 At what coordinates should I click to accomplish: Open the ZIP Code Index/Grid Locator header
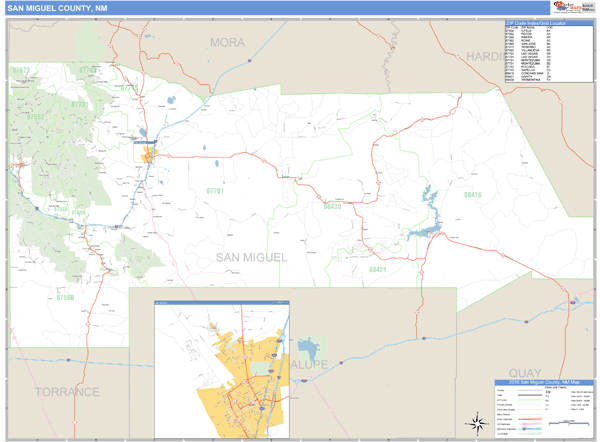543,22
